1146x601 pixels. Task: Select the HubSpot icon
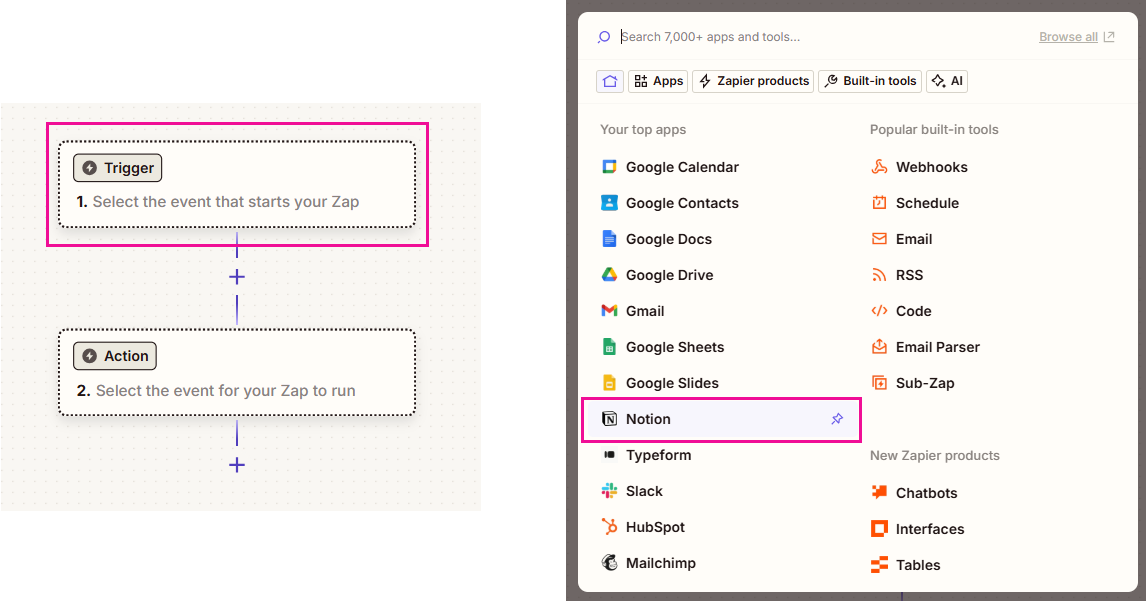609,527
